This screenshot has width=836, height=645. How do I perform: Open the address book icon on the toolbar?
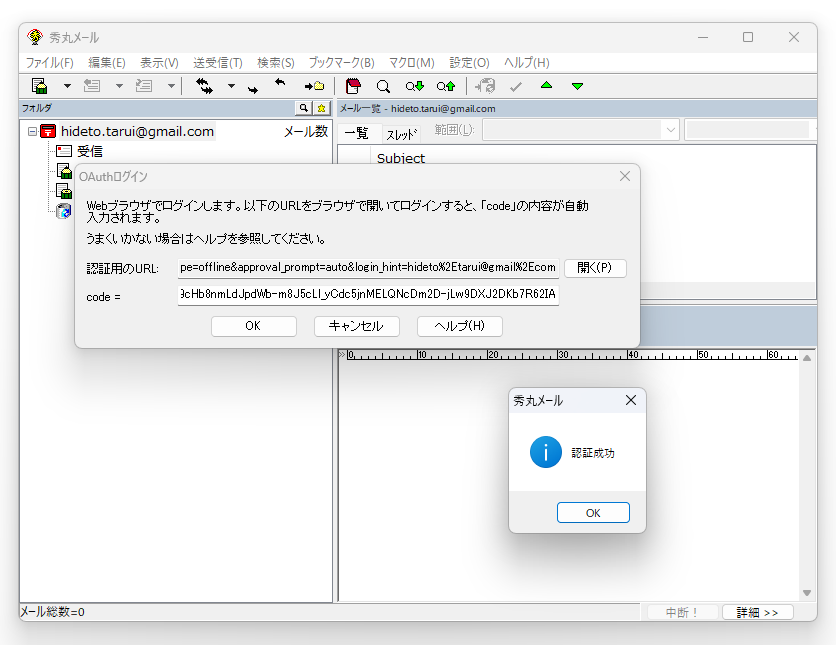(353, 86)
